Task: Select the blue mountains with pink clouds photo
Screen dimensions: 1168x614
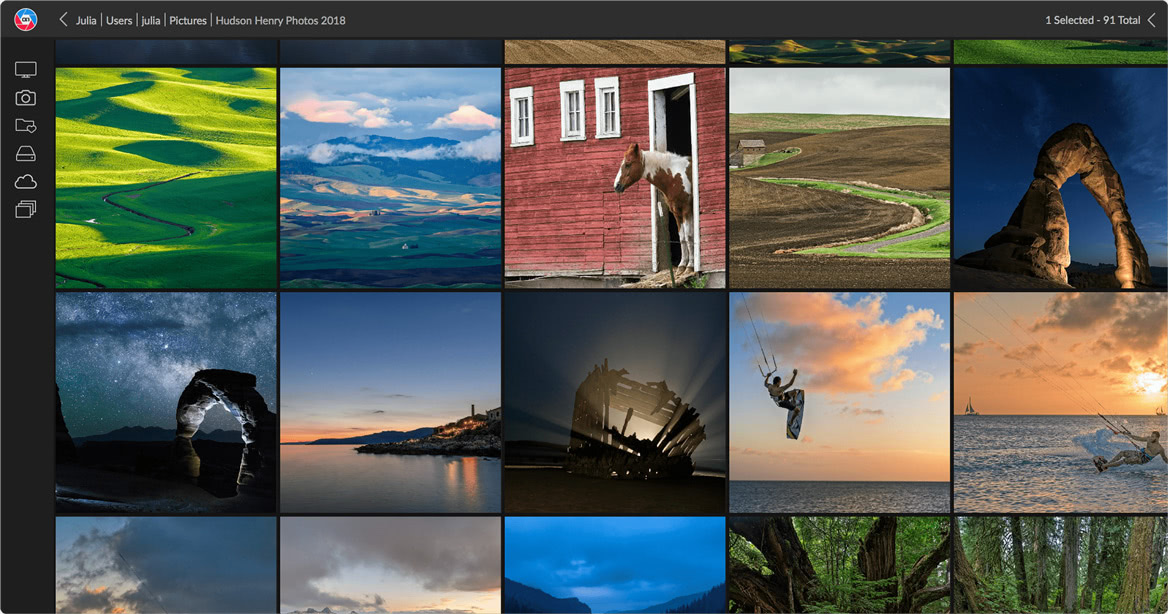Action: [390, 177]
